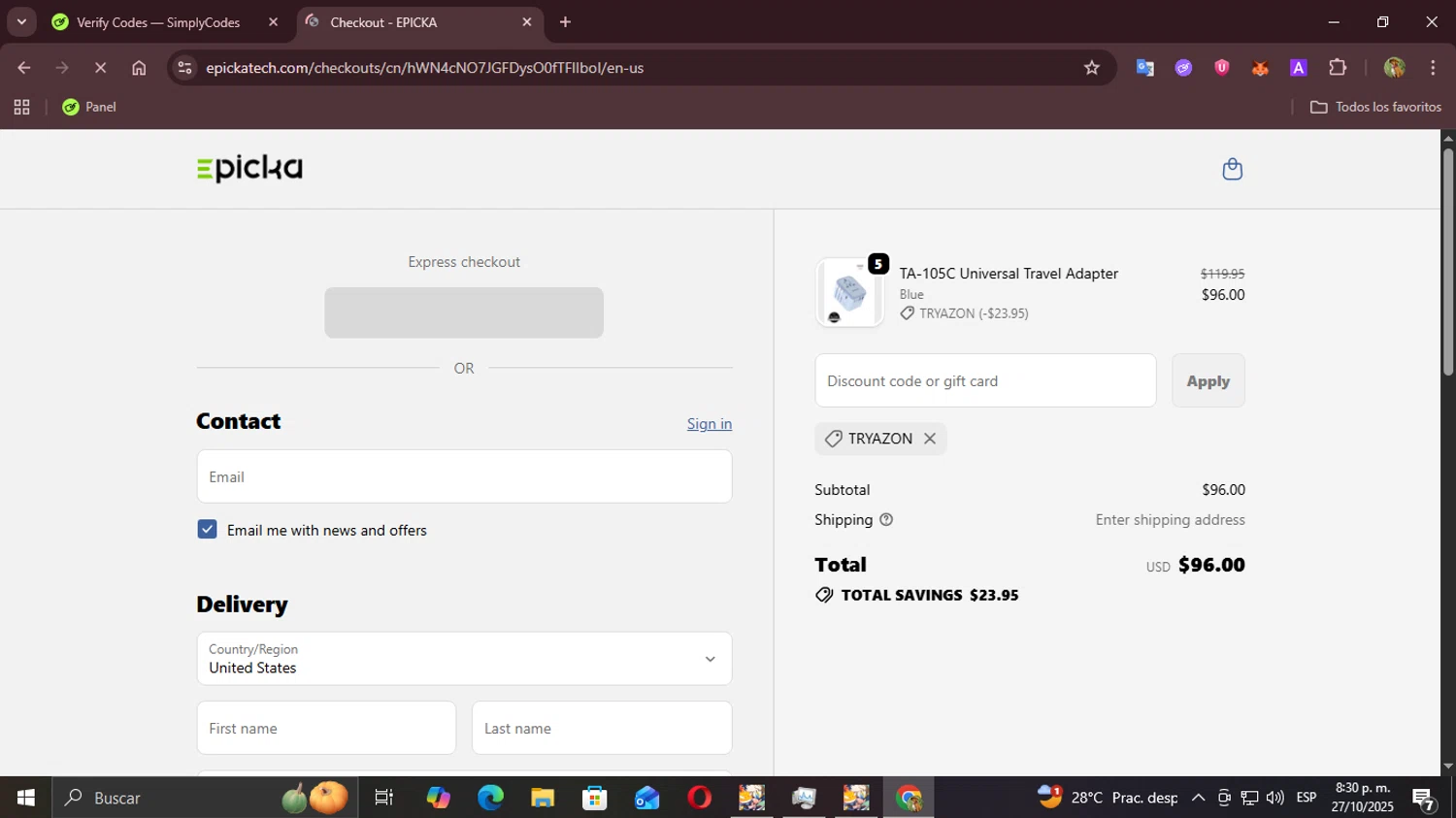Open Microsoft Edge from the taskbar
This screenshot has width=1456, height=818.
[x=490, y=798]
